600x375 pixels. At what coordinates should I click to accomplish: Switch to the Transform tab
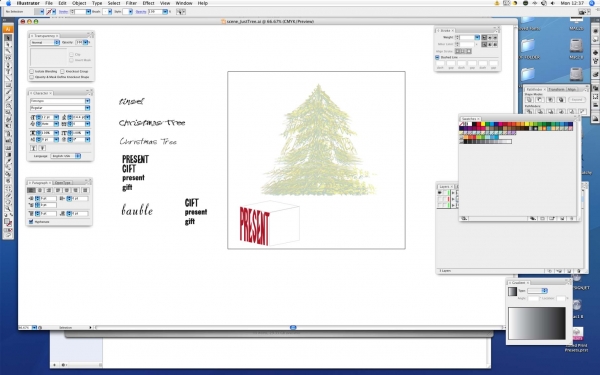tap(556, 90)
